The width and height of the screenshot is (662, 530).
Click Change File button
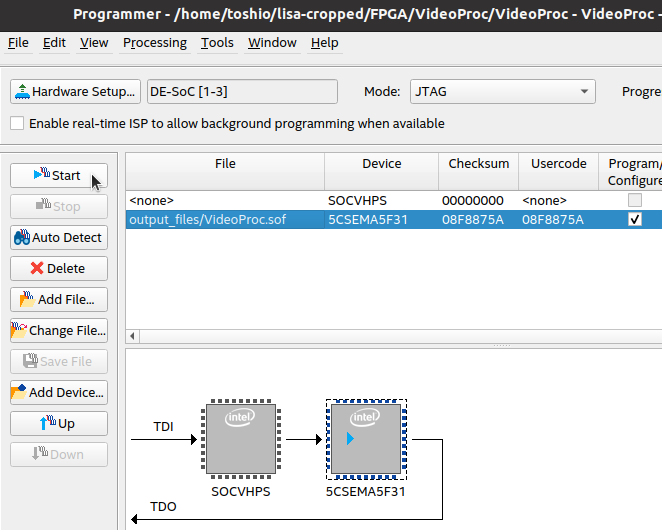point(59,330)
